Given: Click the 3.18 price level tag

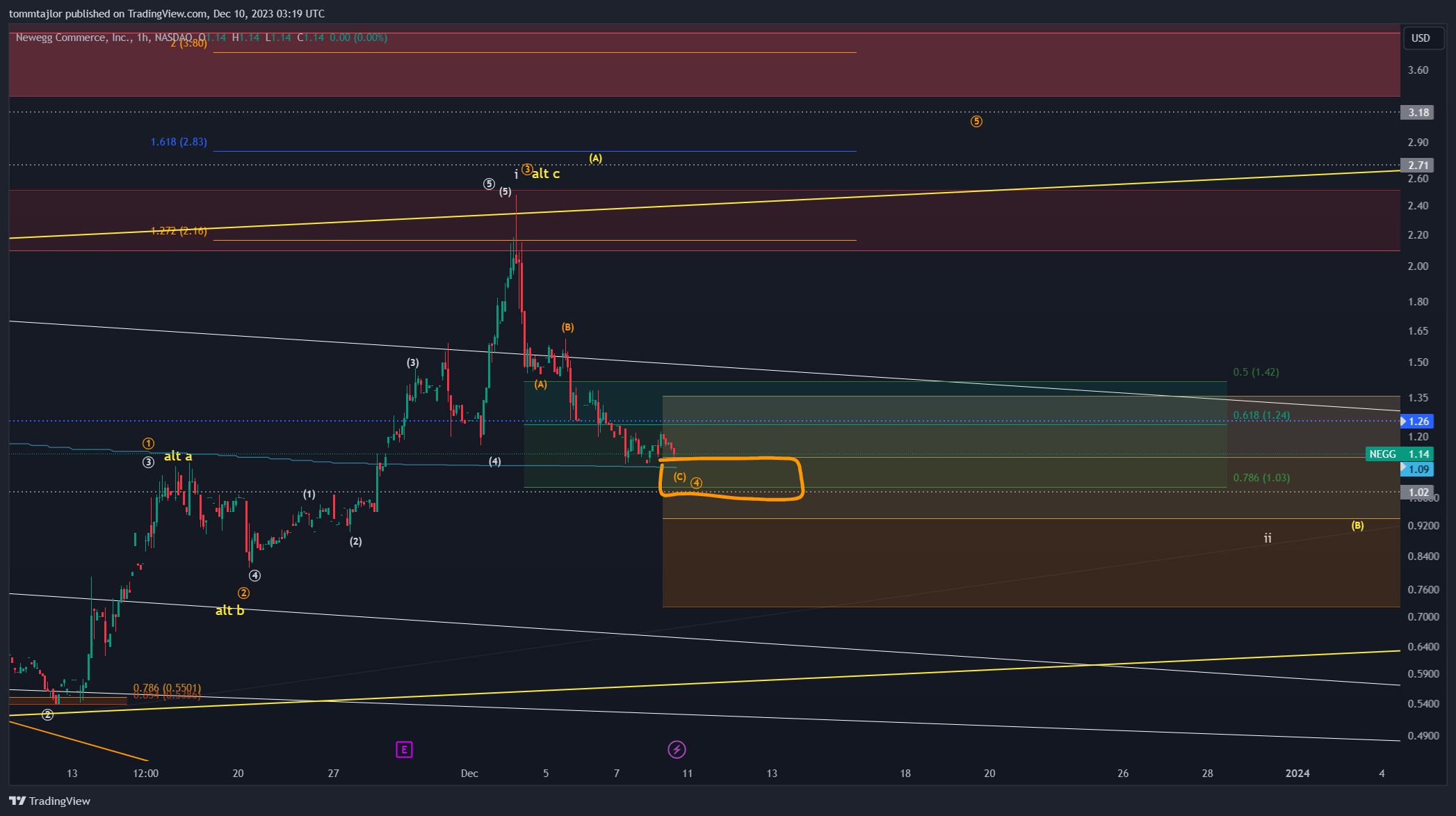Looking at the screenshot, I should click(1417, 112).
